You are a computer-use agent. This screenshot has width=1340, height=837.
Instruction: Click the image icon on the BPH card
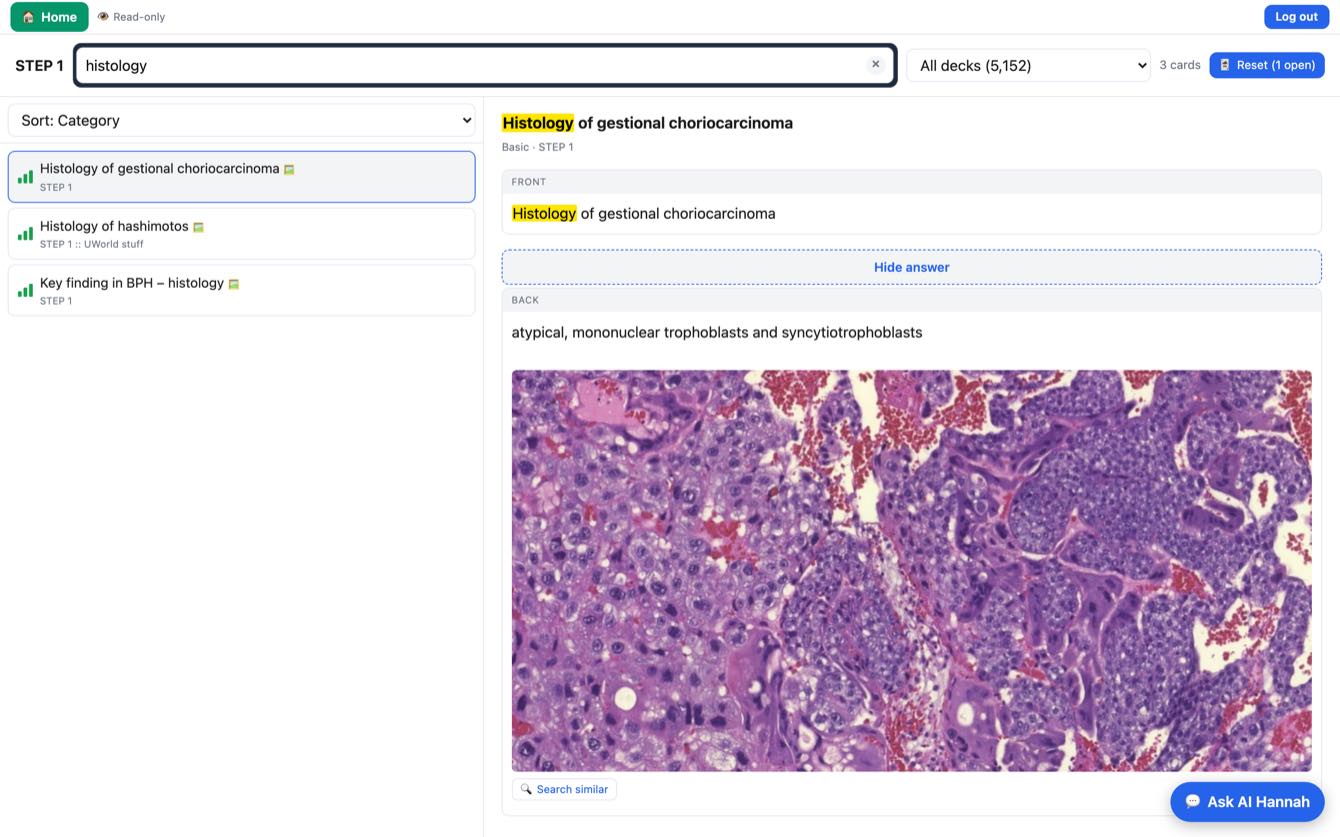tap(233, 284)
